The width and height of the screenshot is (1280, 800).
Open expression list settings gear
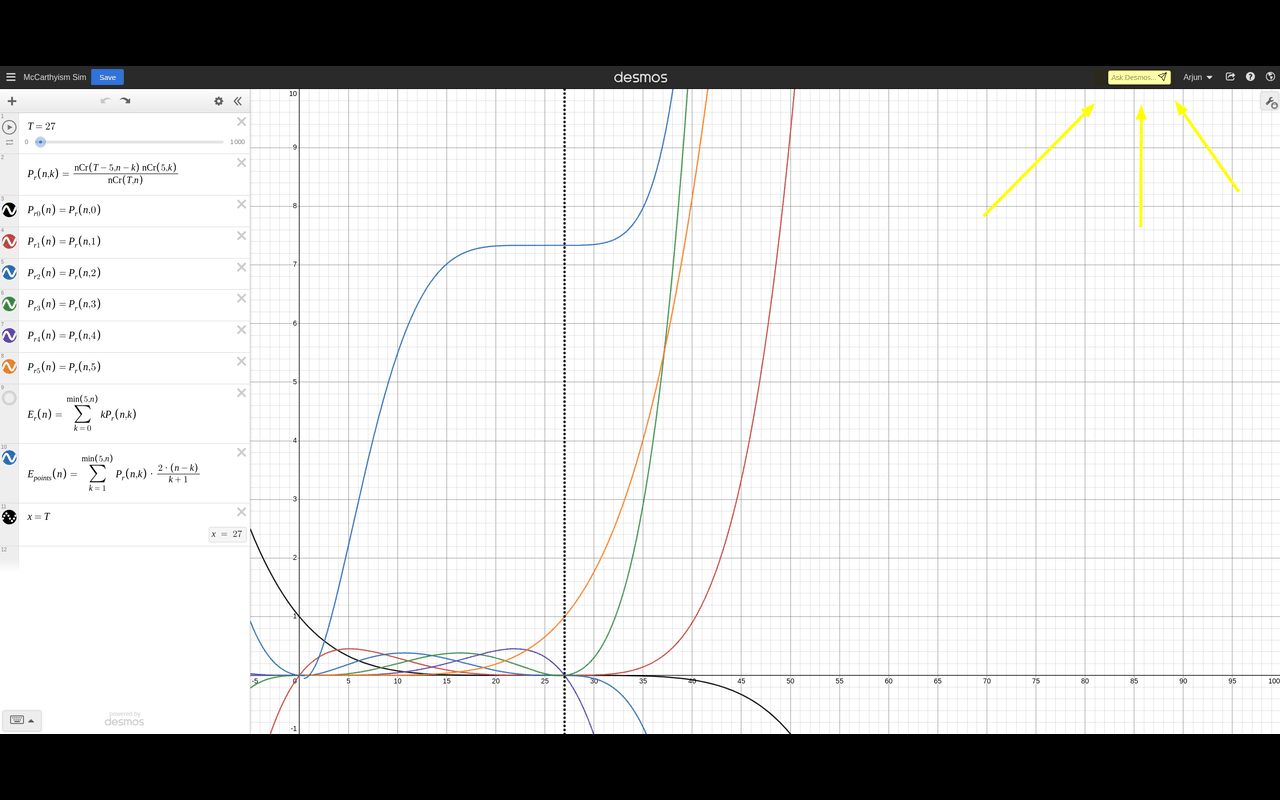(219, 101)
